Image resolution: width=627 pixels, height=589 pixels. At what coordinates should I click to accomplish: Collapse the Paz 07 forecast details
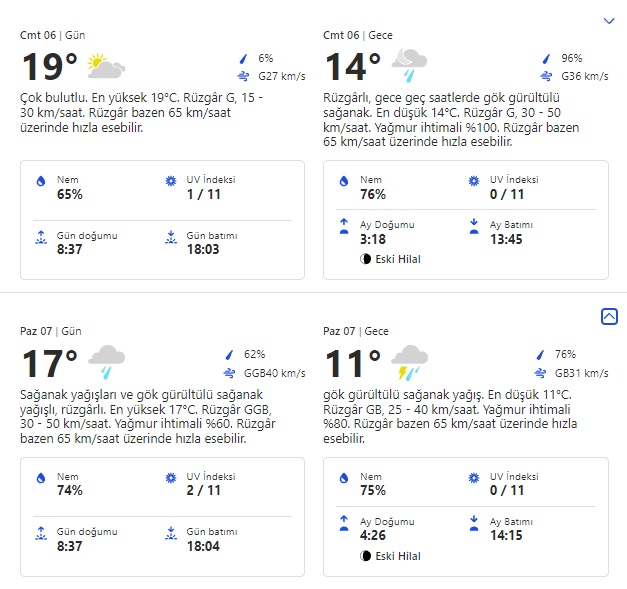pyautogui.click(x=609, y=316)
